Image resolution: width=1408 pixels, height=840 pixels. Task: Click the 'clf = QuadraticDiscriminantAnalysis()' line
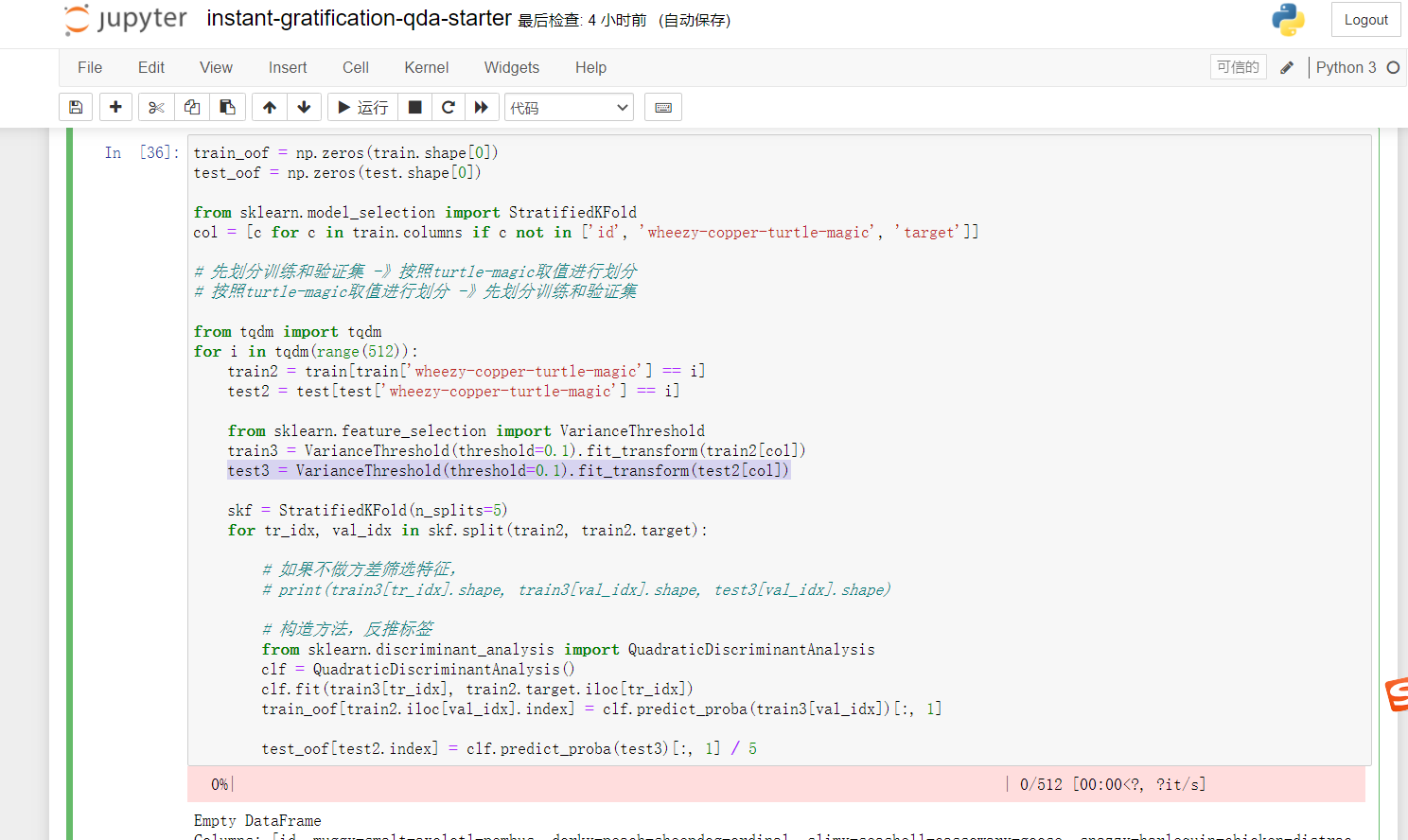pyautogui.click(x=418, y=669)
